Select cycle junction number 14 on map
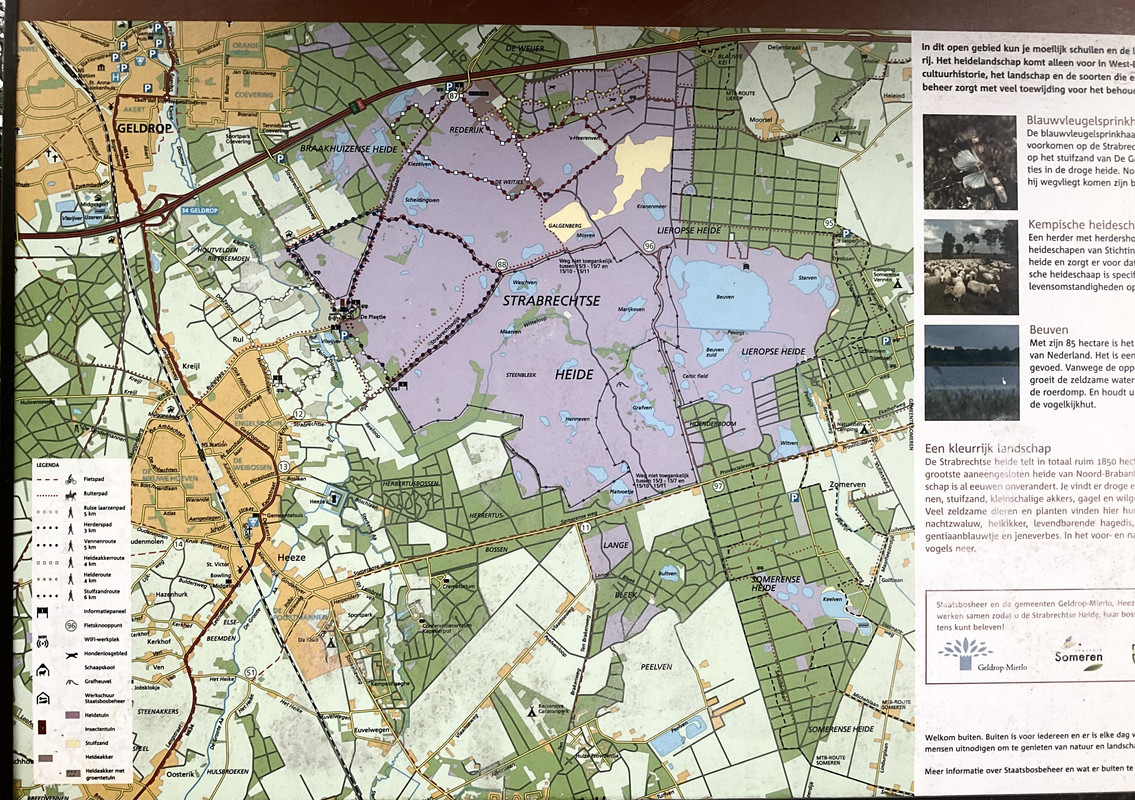This screenshot has height=800, width=1135. [179, 544]
